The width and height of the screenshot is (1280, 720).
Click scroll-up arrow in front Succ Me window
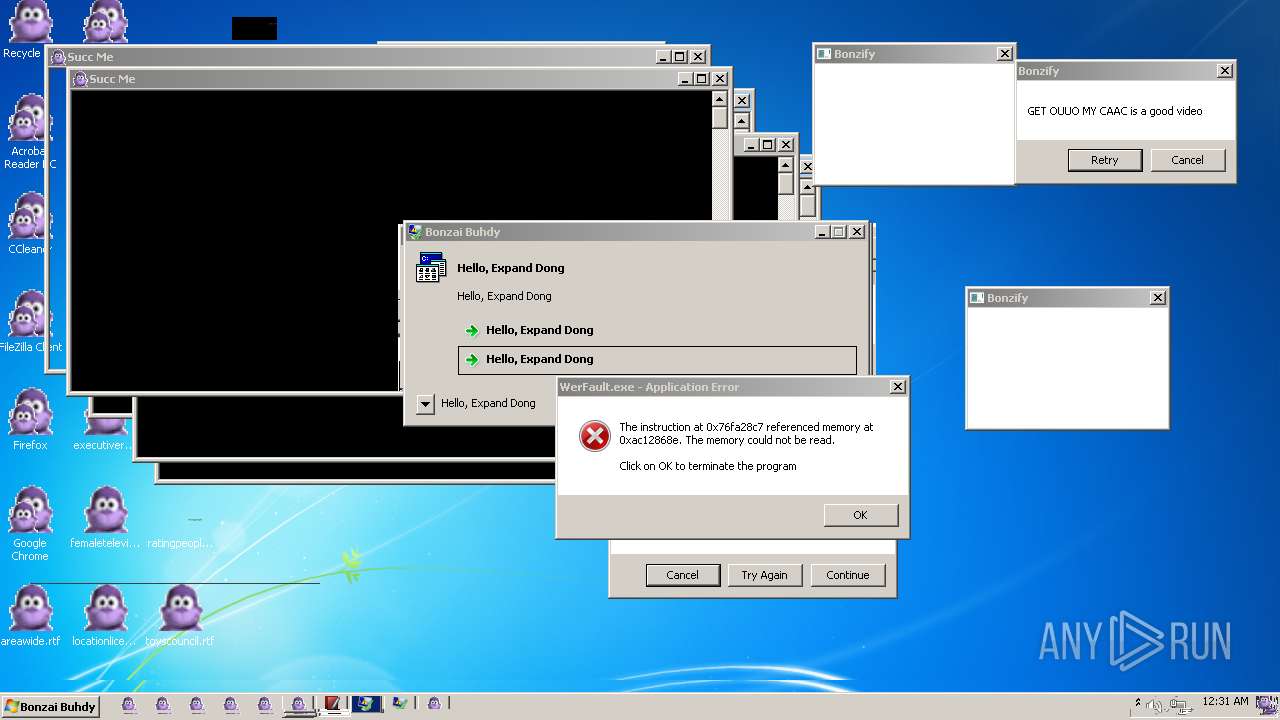(719, 99)
